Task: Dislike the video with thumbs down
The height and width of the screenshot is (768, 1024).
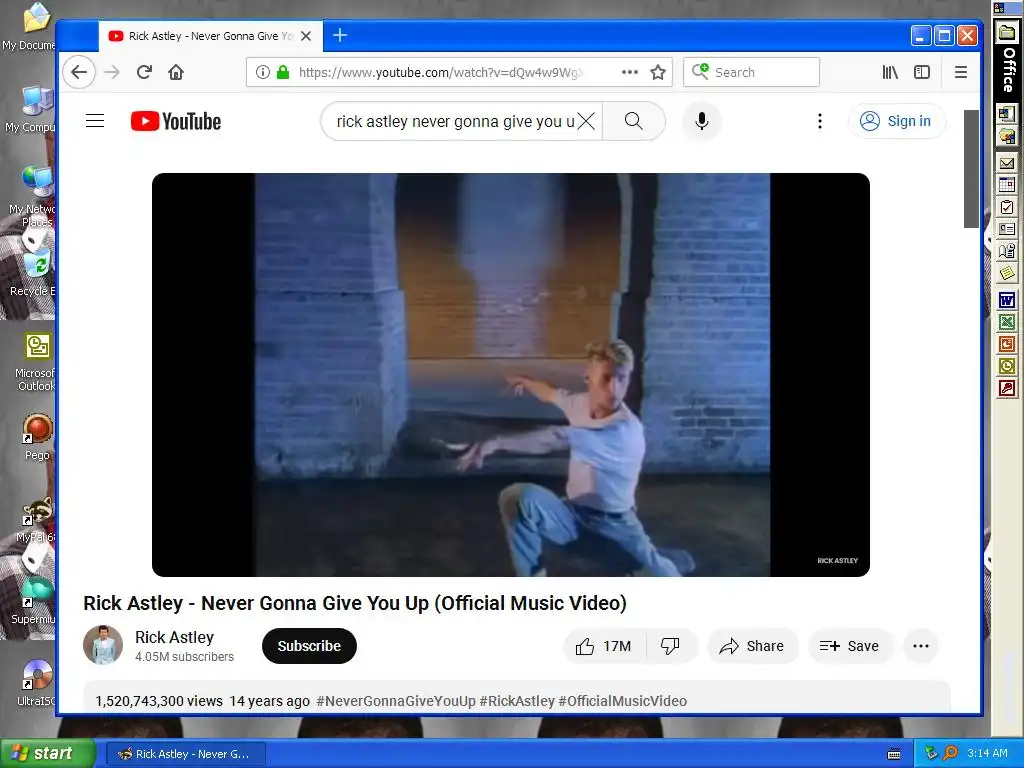Action: pyautogui.click(x=670, y=646)
